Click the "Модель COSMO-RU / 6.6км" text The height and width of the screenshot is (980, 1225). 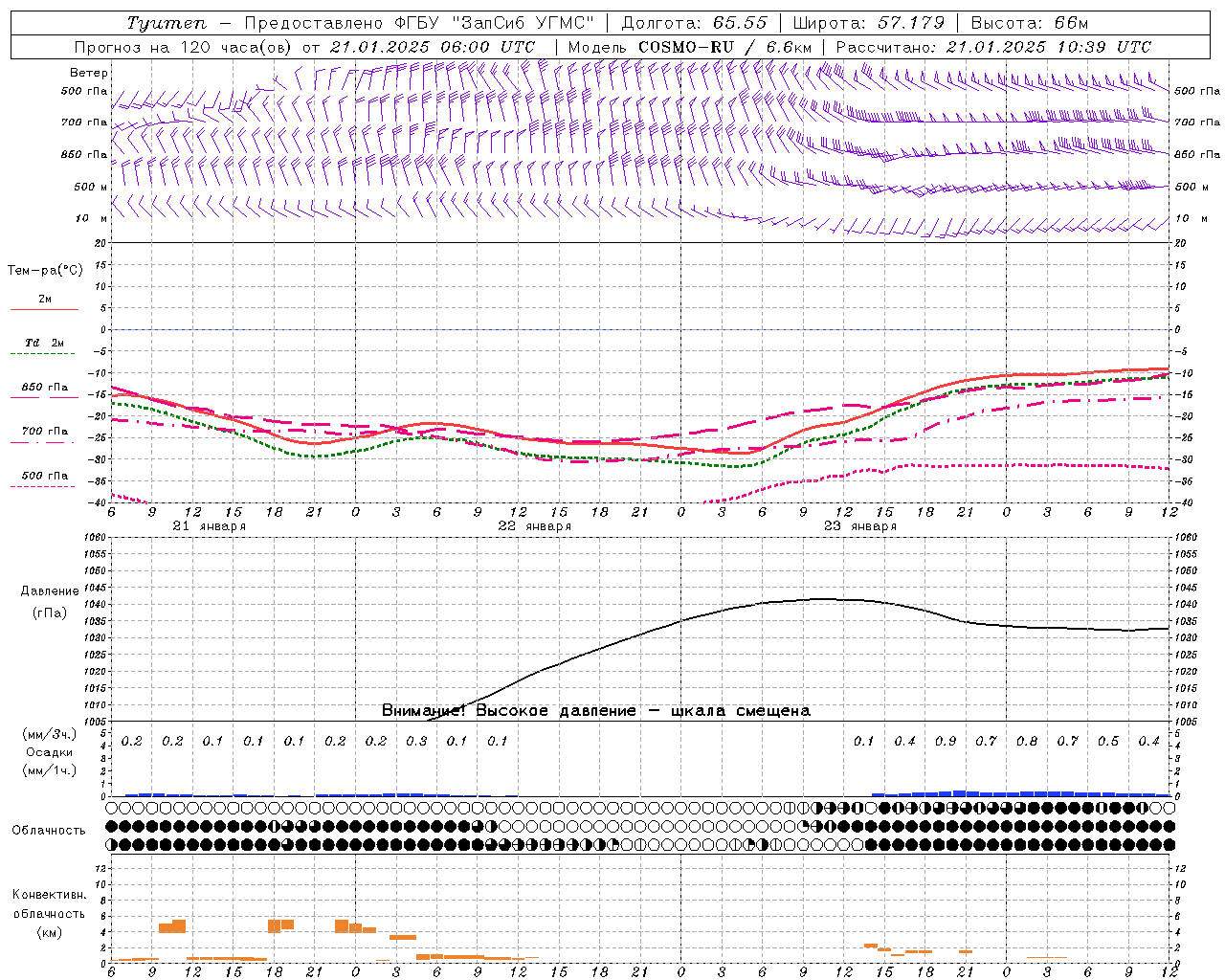click(x=690, y=47)
